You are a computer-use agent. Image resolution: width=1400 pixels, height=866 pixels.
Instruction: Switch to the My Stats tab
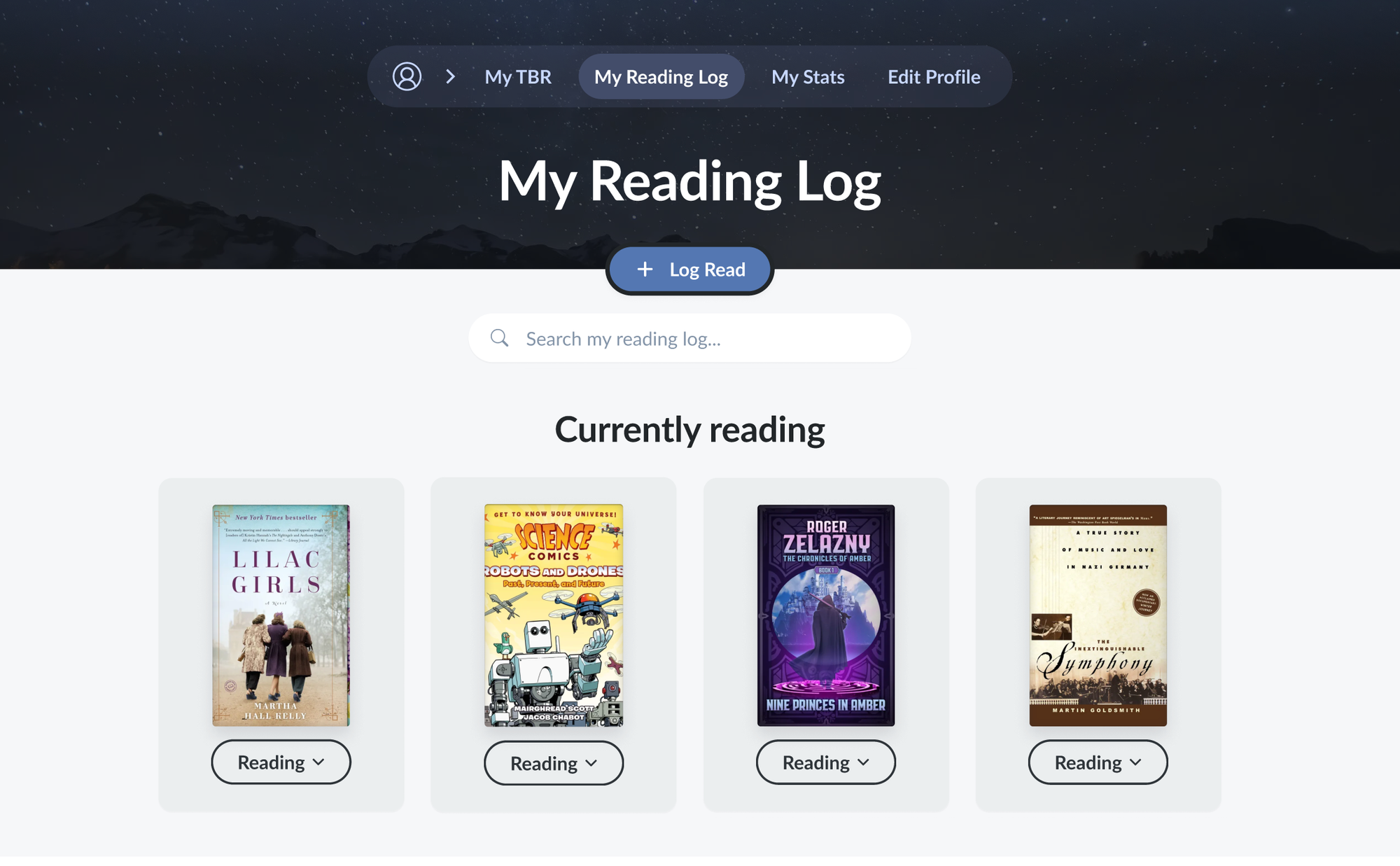[x=808, y=76]
